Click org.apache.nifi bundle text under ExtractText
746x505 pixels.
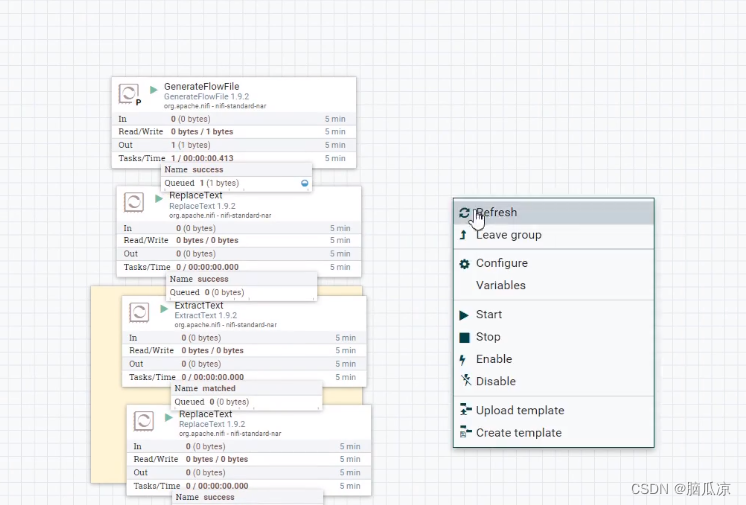click(x=226, y=325)
